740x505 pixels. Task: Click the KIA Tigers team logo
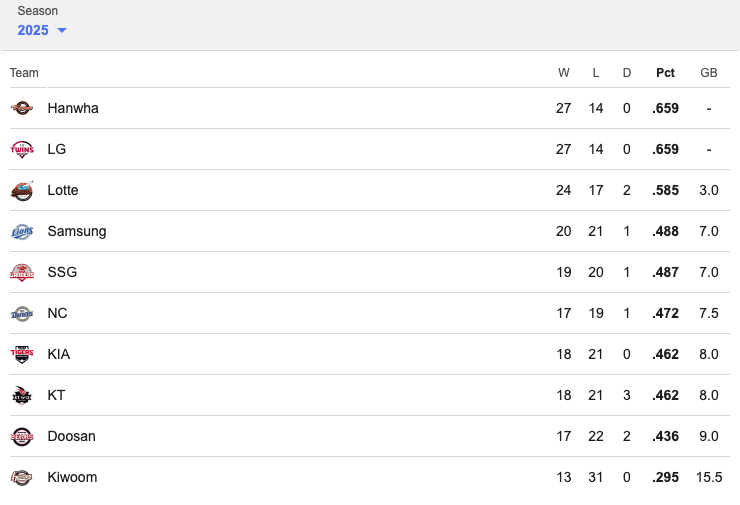[x=22, y=354]
